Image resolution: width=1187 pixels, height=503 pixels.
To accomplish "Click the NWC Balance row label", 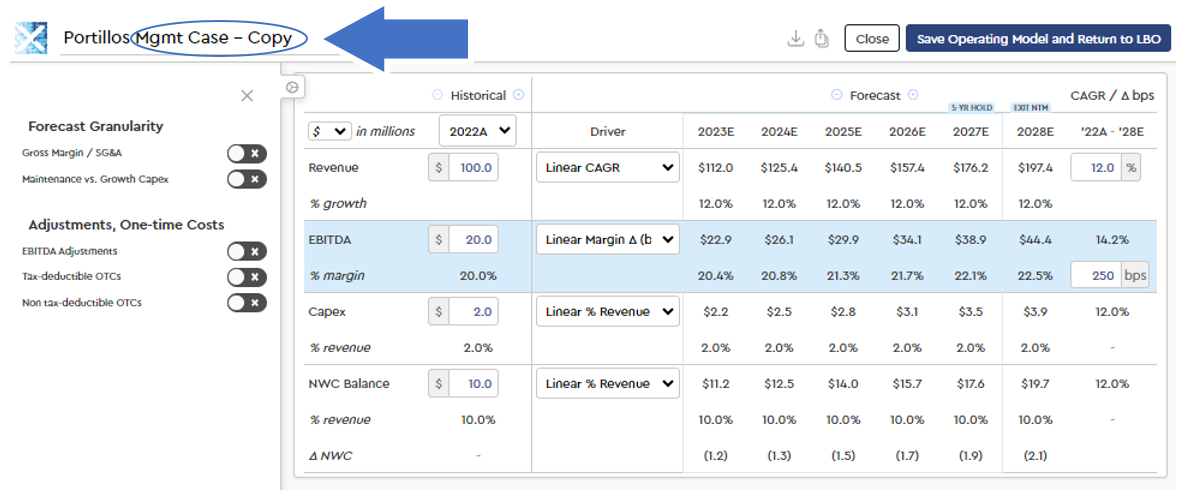I will [x=349, y=383].
